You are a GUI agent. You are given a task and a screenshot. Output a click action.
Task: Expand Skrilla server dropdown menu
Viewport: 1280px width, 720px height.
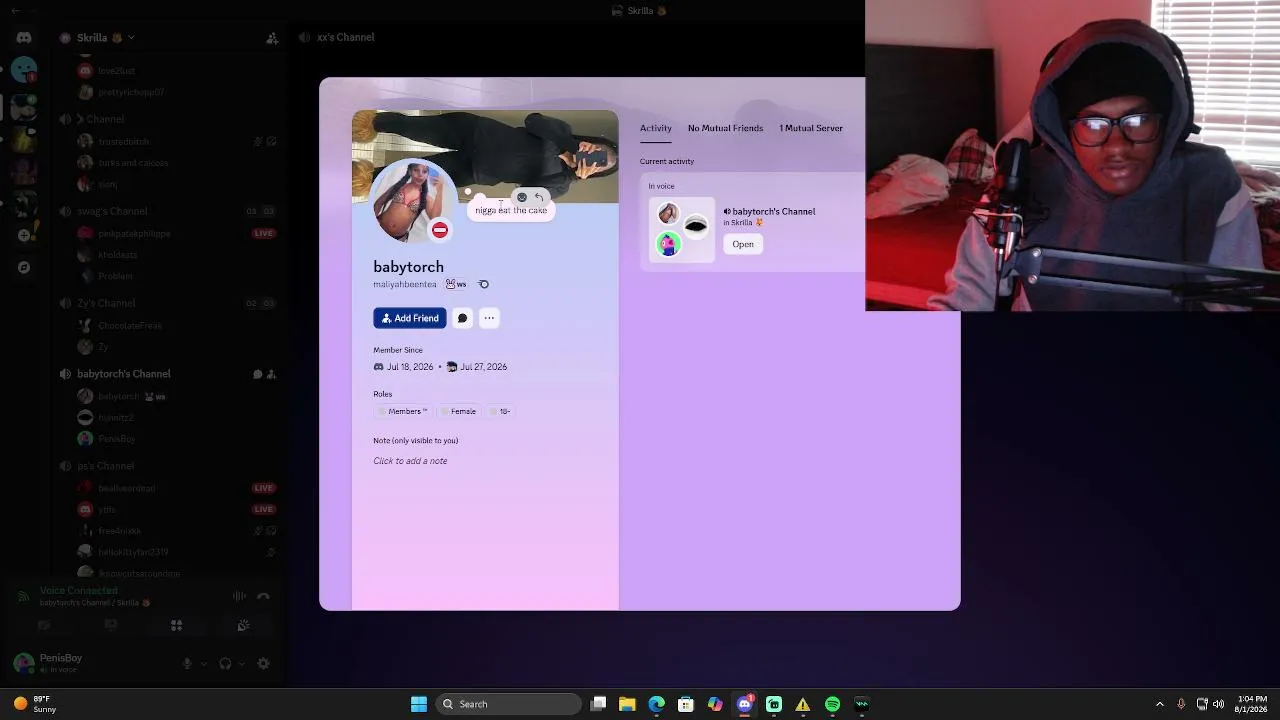(x=131, y=38)
